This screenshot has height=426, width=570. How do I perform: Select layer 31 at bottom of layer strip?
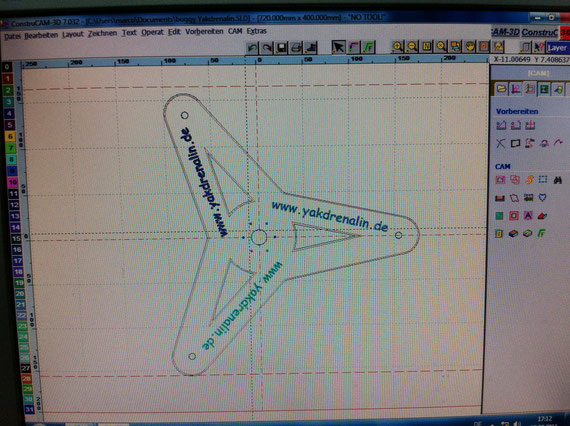(29, 410)
